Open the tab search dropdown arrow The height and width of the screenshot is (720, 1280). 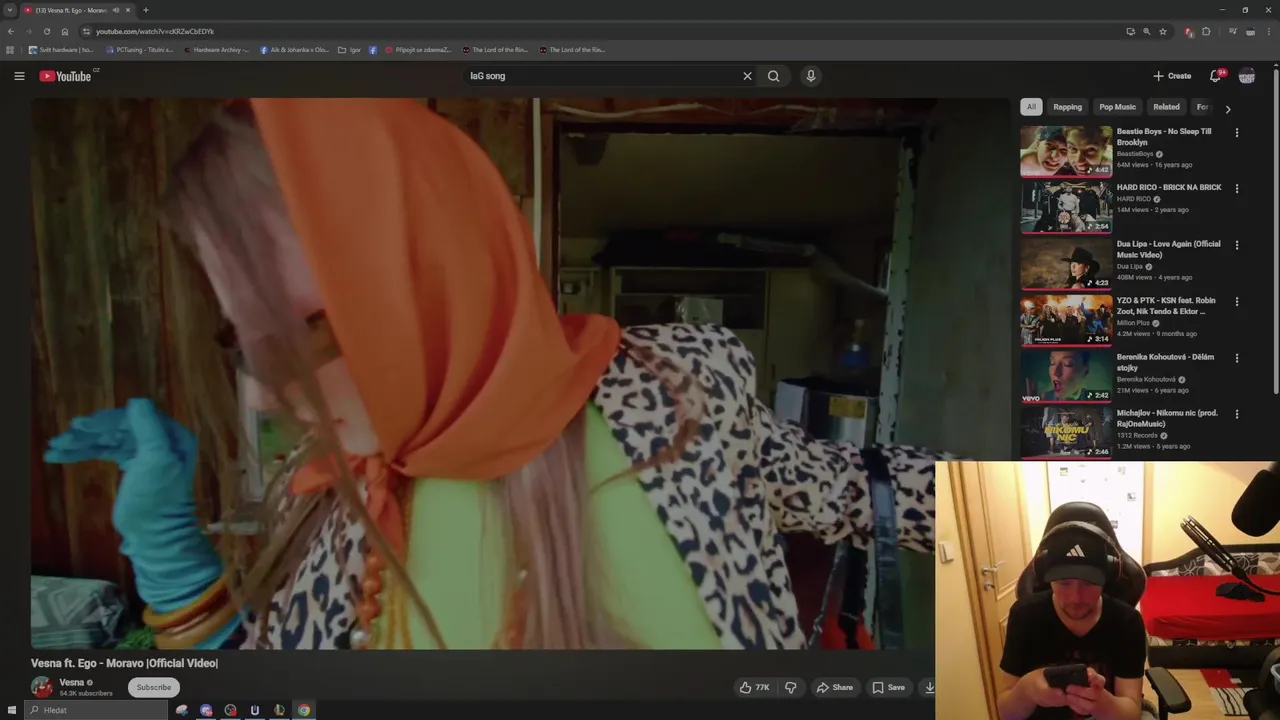point(10,10)
